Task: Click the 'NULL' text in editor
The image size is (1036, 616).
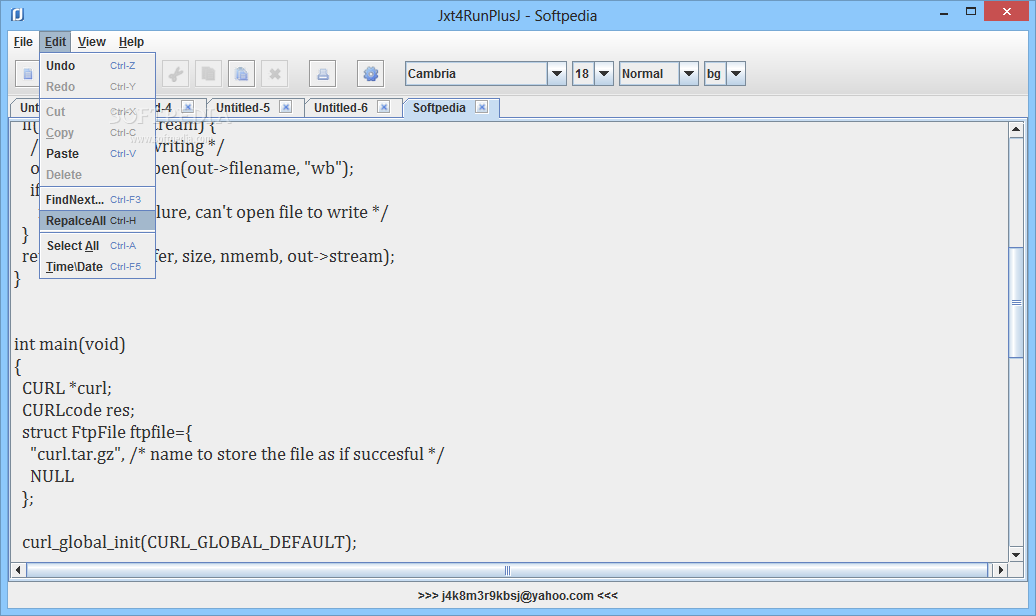Action: click(x=52, y=477)
